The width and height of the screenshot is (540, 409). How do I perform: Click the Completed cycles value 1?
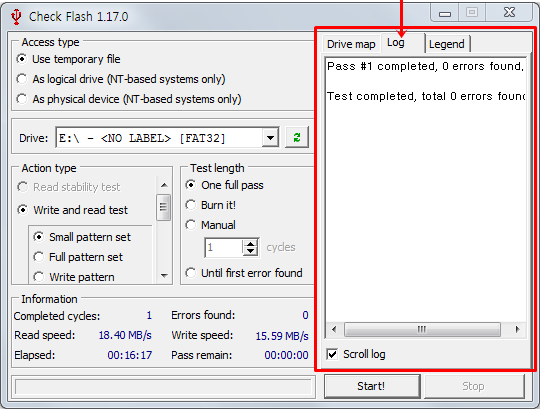coord(149,315)
